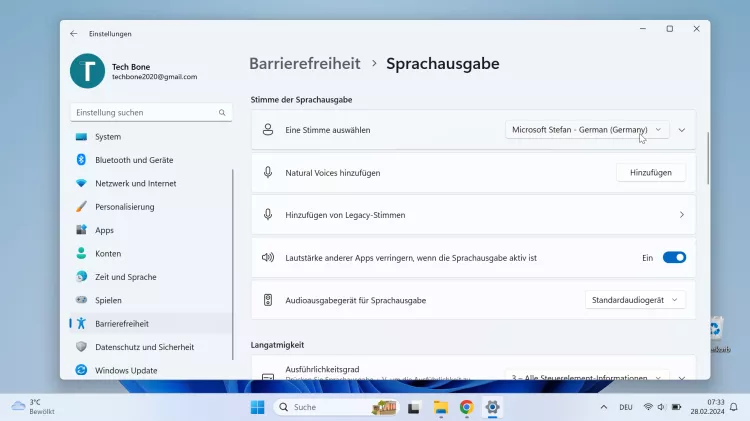Open Windows Update page
This screenshot has height=421, width=750.
click(x=151, y=370)
